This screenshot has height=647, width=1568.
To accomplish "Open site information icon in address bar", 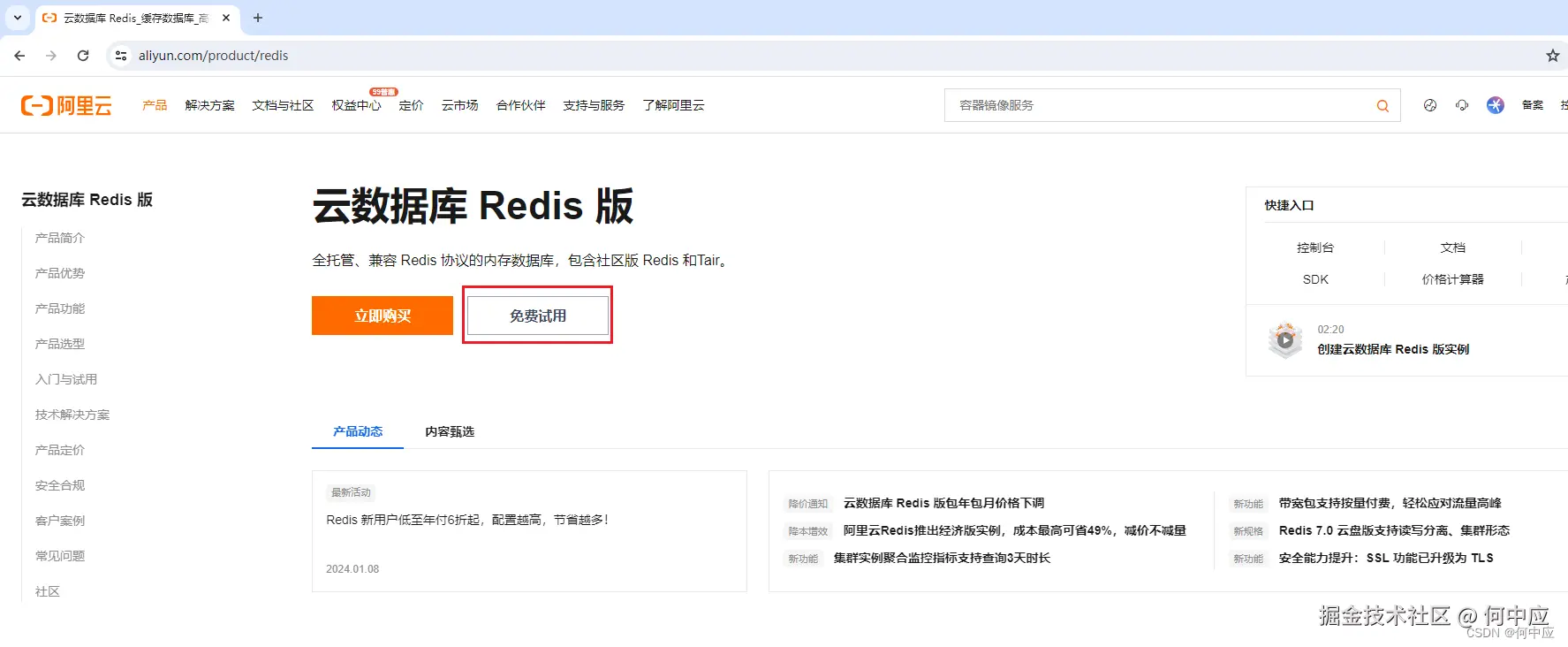I will 121,56.
